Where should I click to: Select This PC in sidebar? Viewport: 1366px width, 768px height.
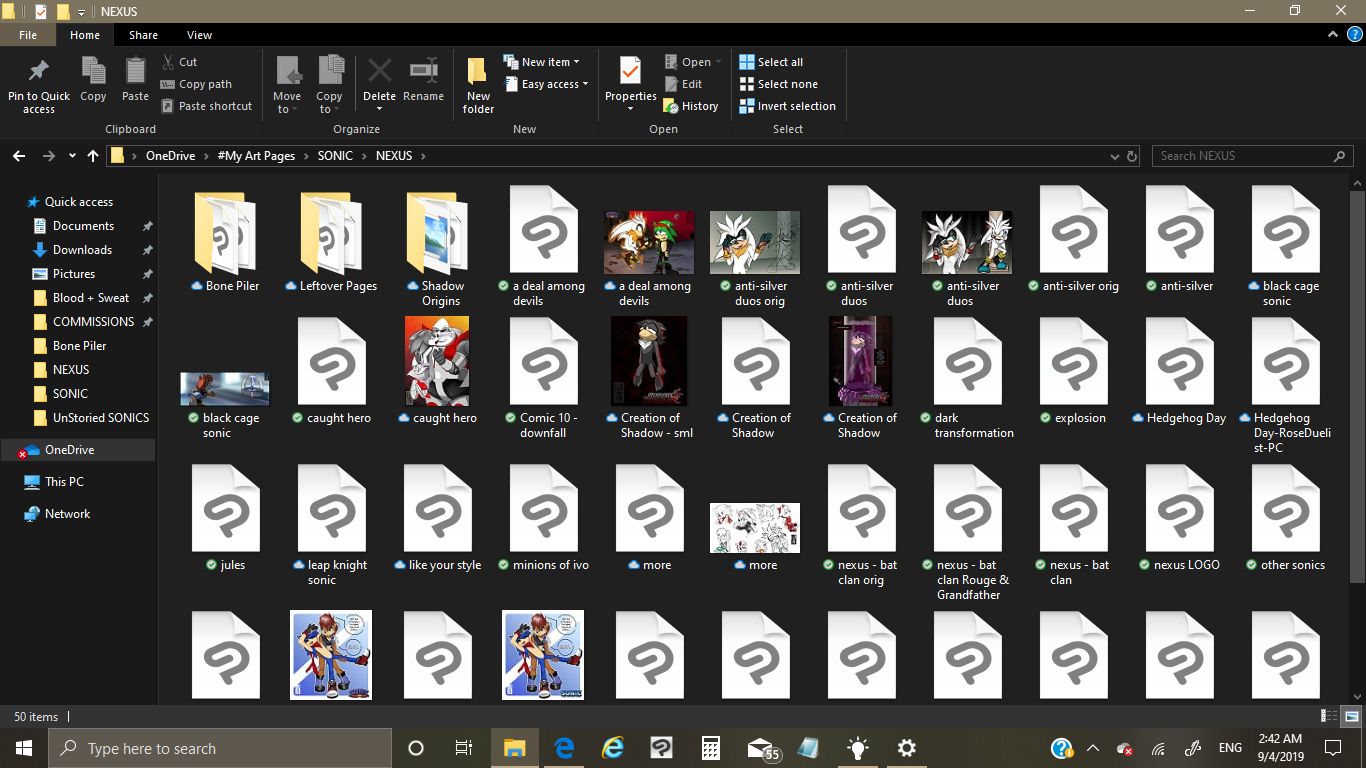[64, 482]
